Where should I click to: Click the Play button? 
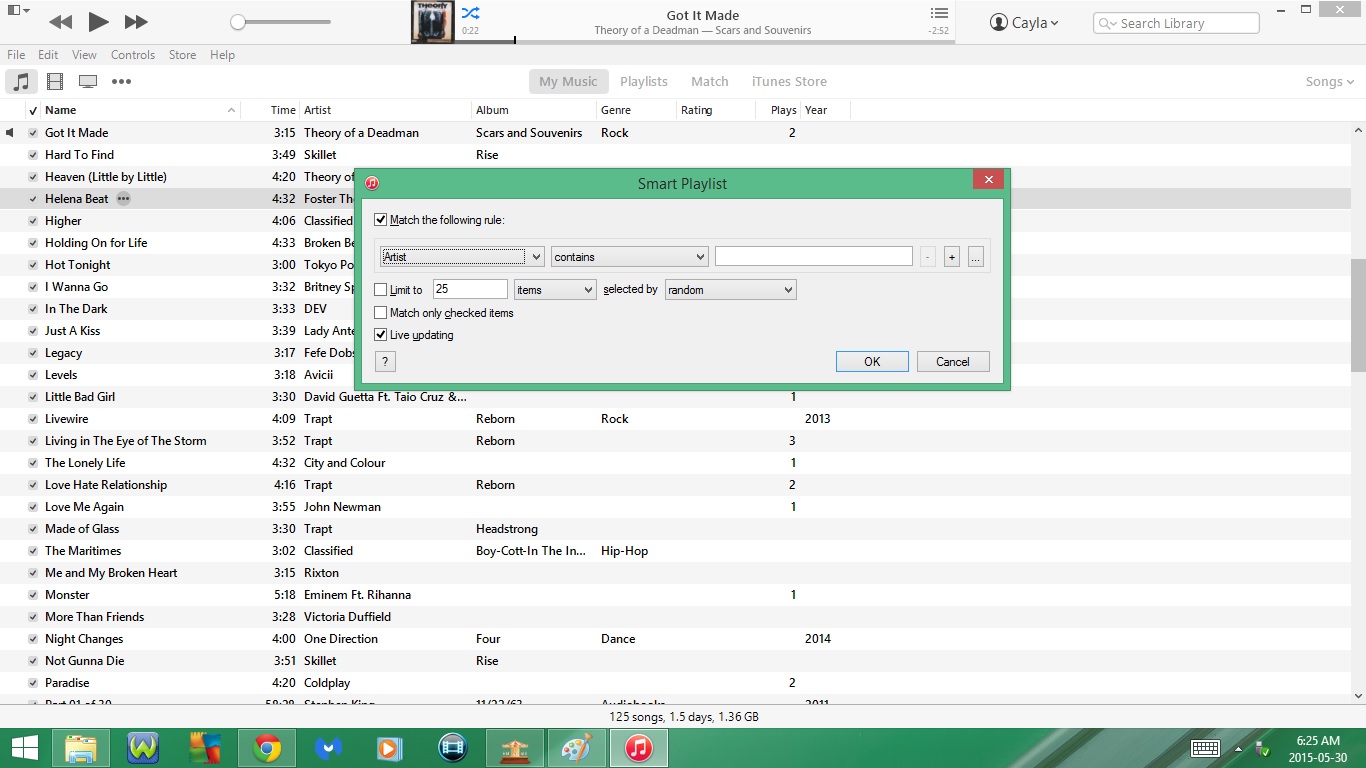click(x=98, y=22)
